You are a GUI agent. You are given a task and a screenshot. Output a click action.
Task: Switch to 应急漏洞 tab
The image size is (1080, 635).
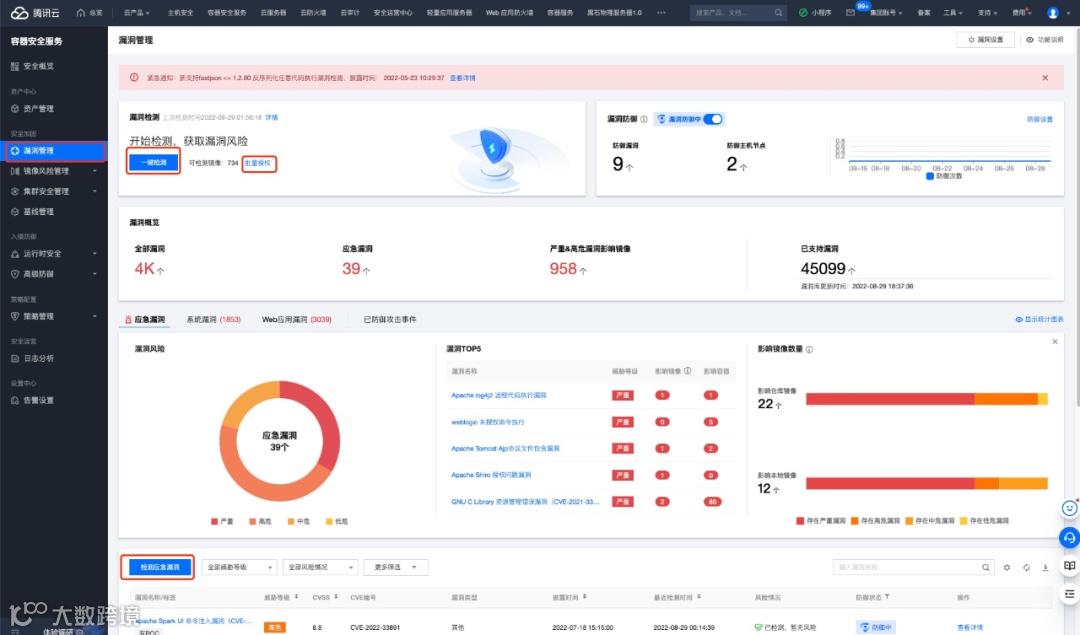(145, 320)
